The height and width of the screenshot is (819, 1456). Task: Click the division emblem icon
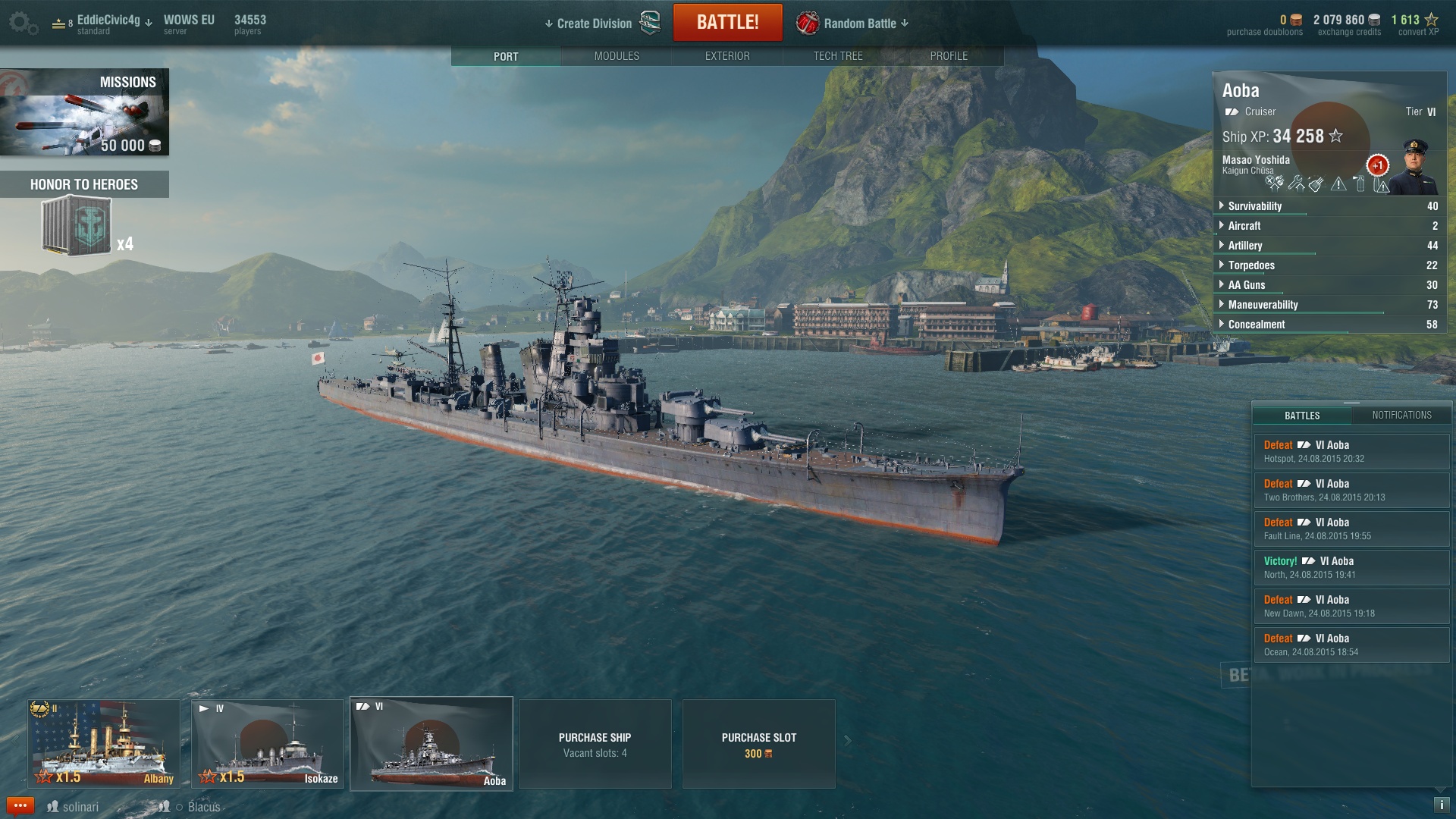click(x=650, y=23)
